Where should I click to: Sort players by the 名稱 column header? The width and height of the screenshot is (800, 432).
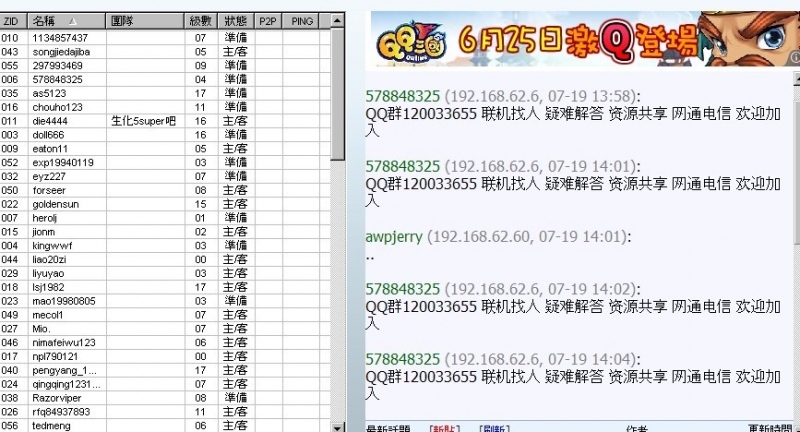coord(66,21)
